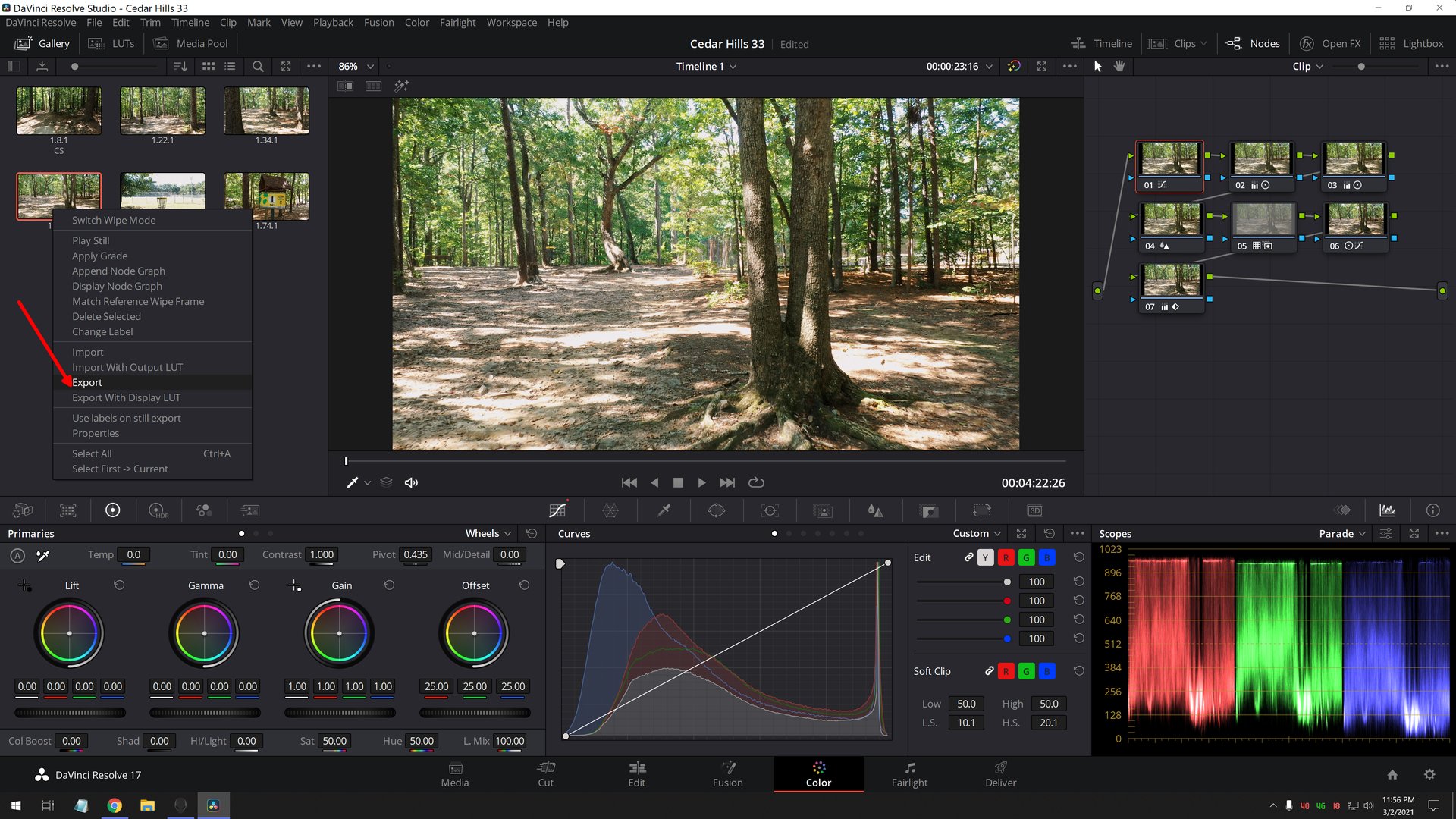Adjust the Gamma color wheel
The image size is (1456, 819).
tap(204, 633)
